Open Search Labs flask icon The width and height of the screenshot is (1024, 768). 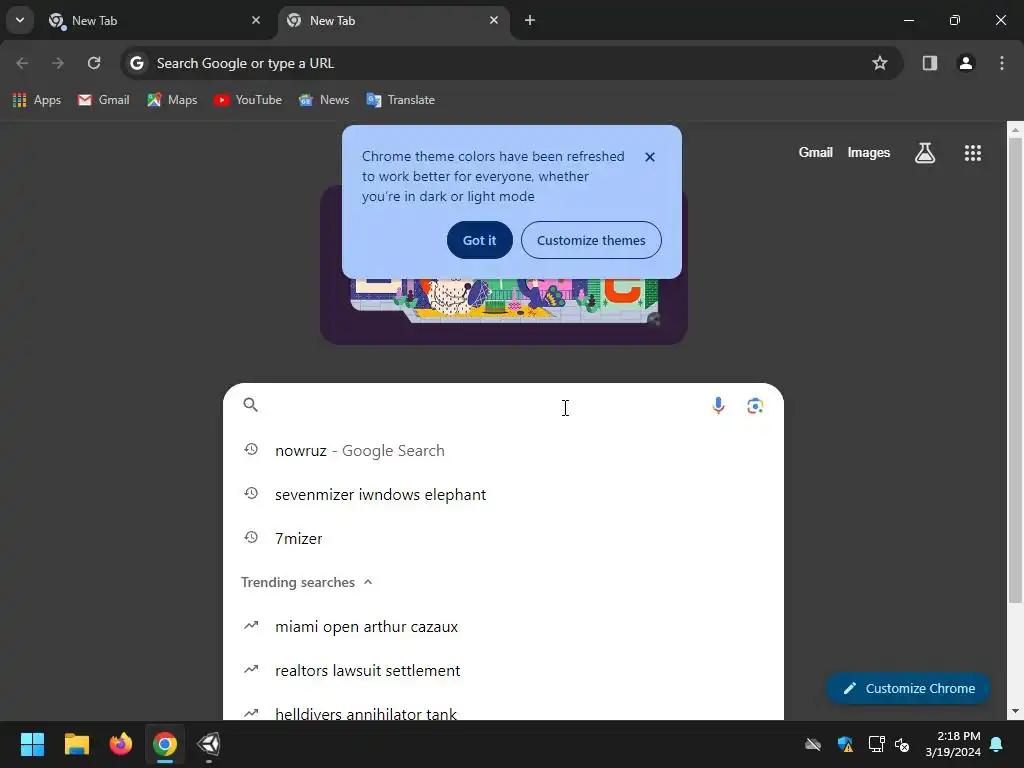(925, 153)
